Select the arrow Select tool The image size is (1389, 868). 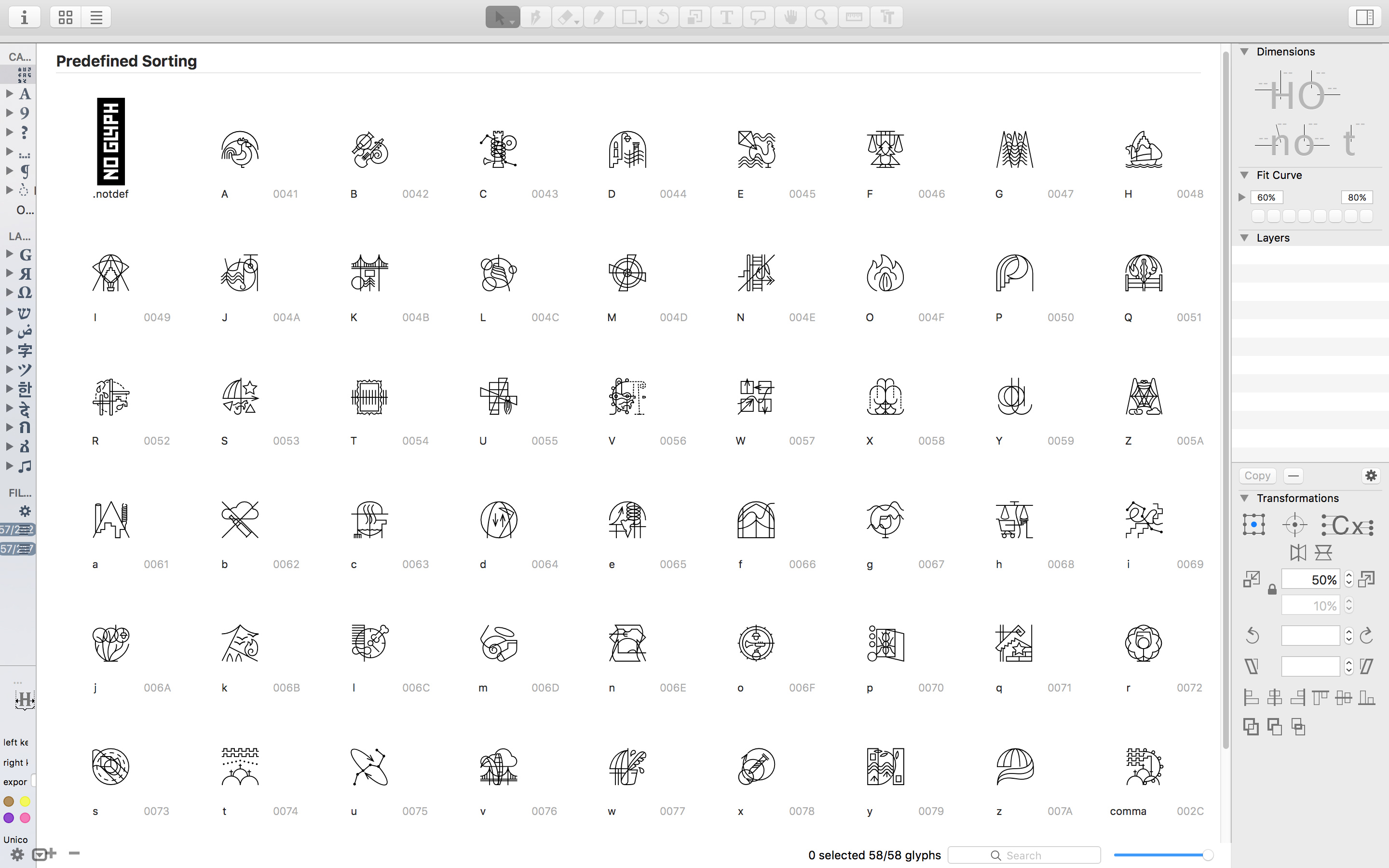[503, 17]
